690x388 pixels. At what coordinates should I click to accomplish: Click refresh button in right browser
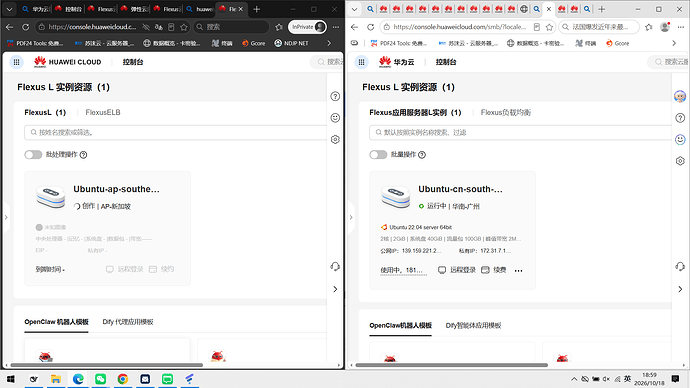[371, 27]
